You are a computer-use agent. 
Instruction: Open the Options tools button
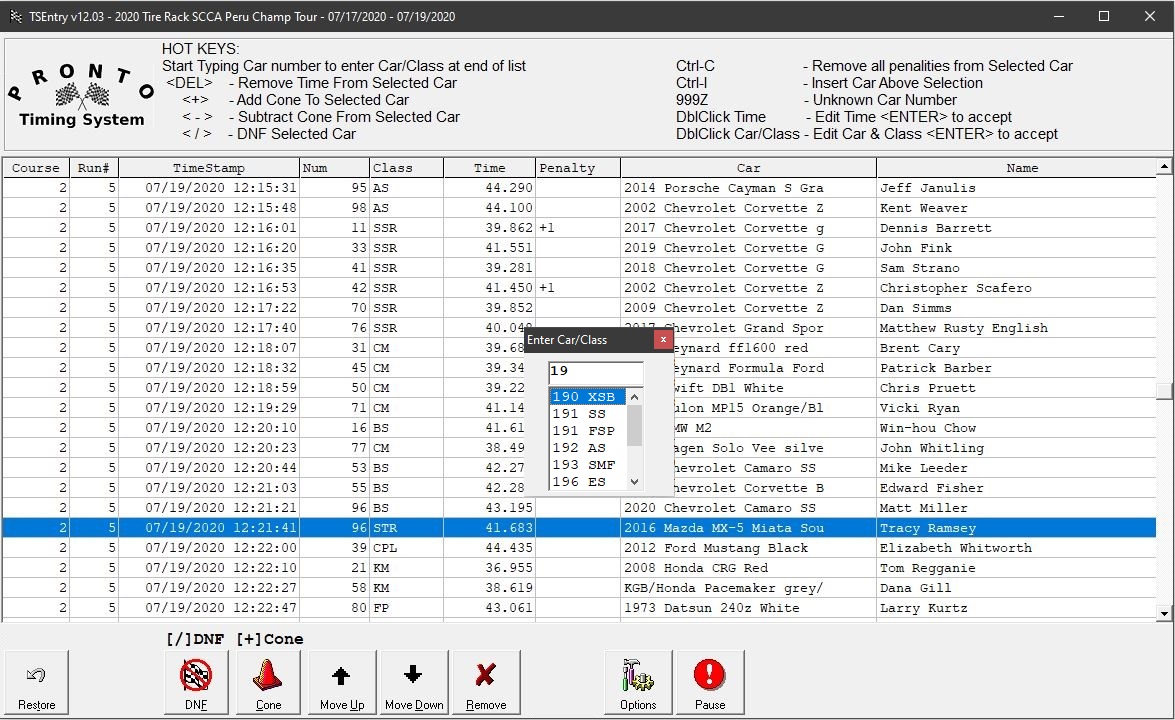(x=638, y=682)
